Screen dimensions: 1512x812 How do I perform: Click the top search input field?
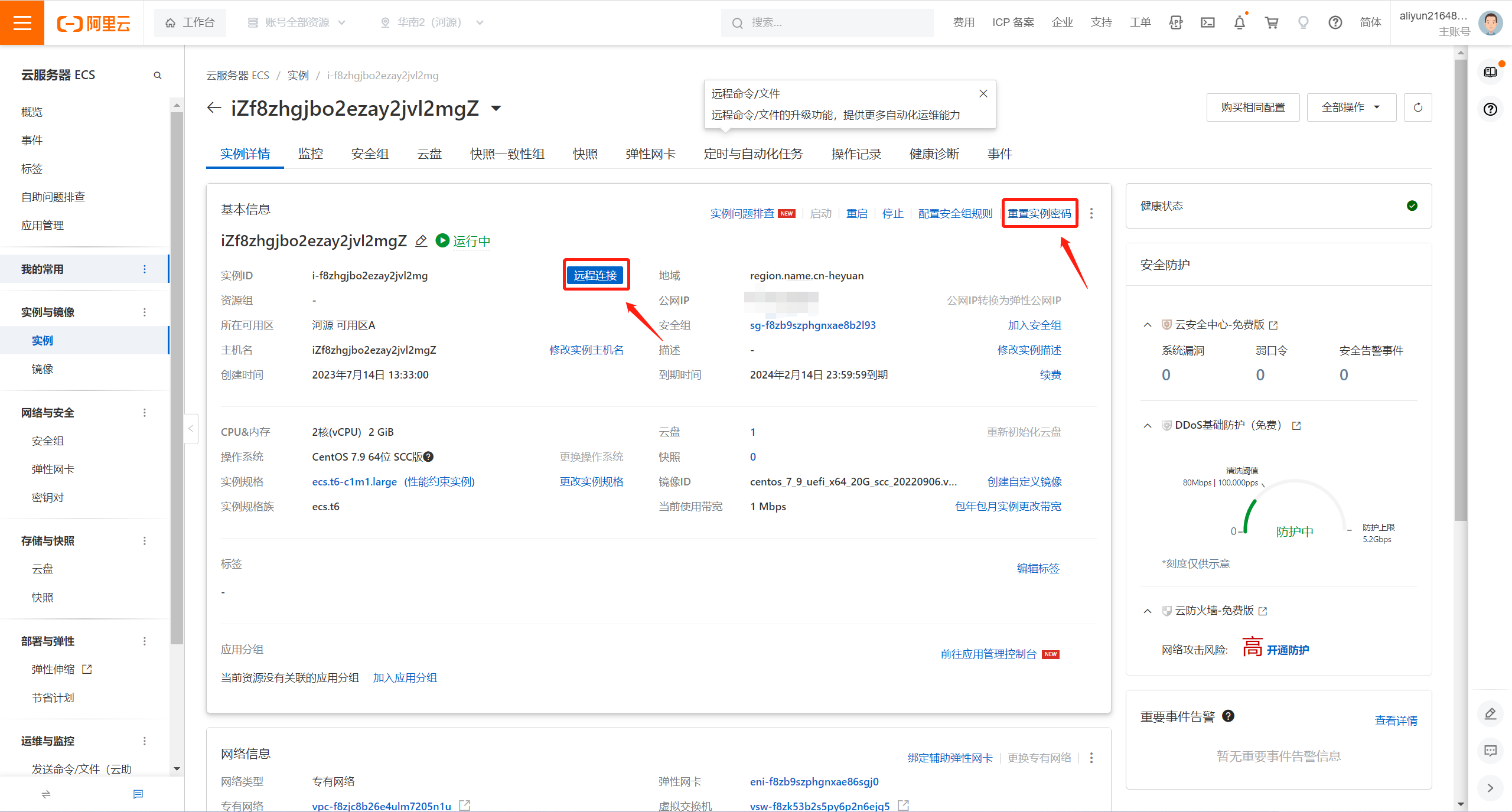click(827, 22)
